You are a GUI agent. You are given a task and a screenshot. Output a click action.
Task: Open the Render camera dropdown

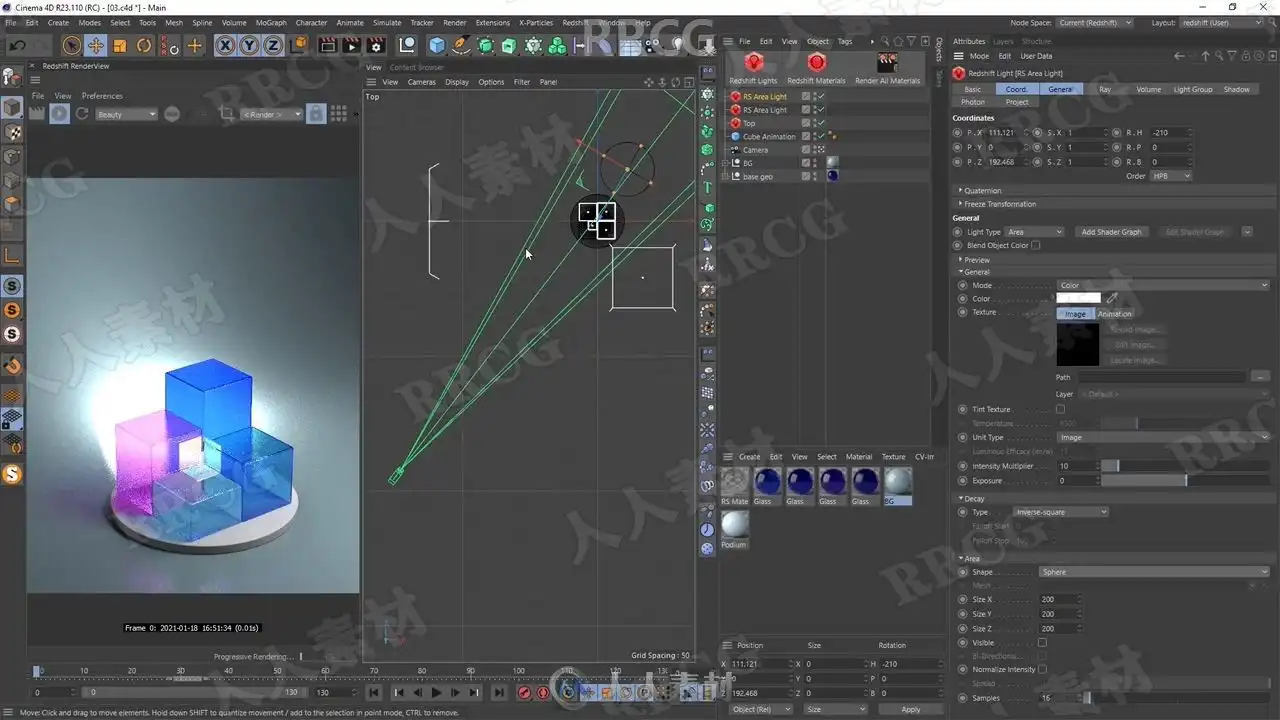pos(271,114)
